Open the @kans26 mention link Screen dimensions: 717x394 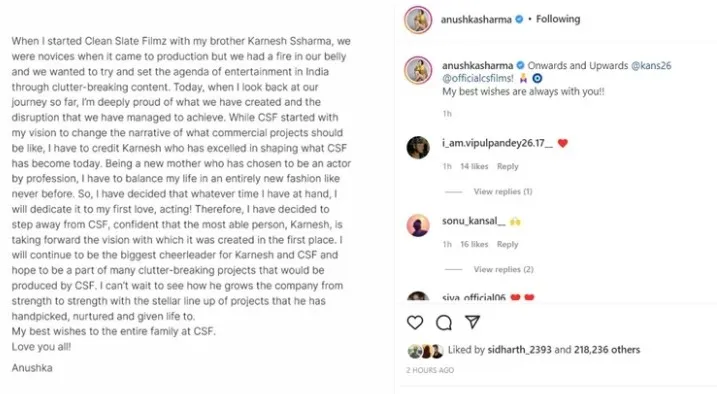[x=651, y=65]
